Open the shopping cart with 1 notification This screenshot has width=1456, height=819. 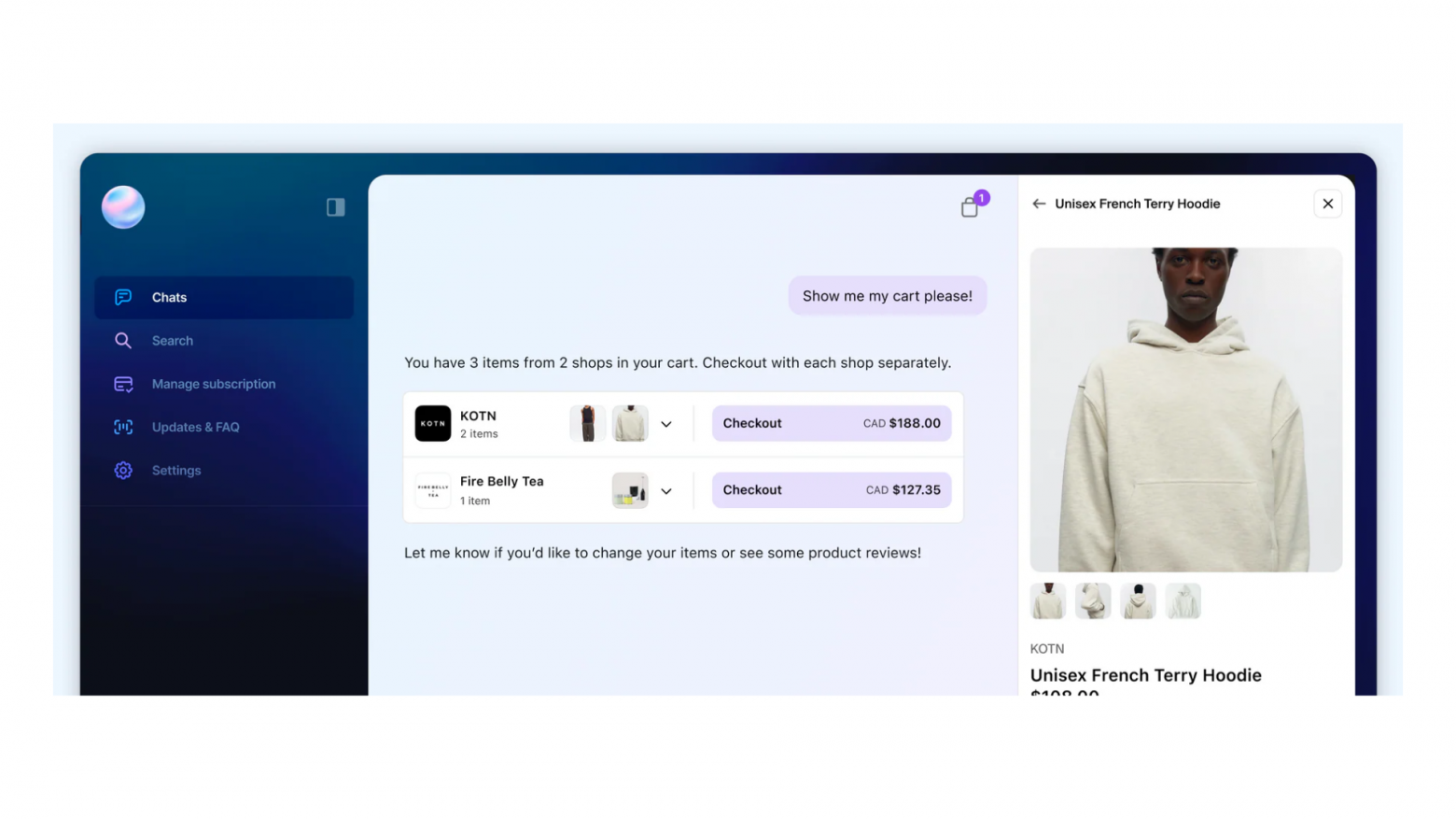click(969, 206)
